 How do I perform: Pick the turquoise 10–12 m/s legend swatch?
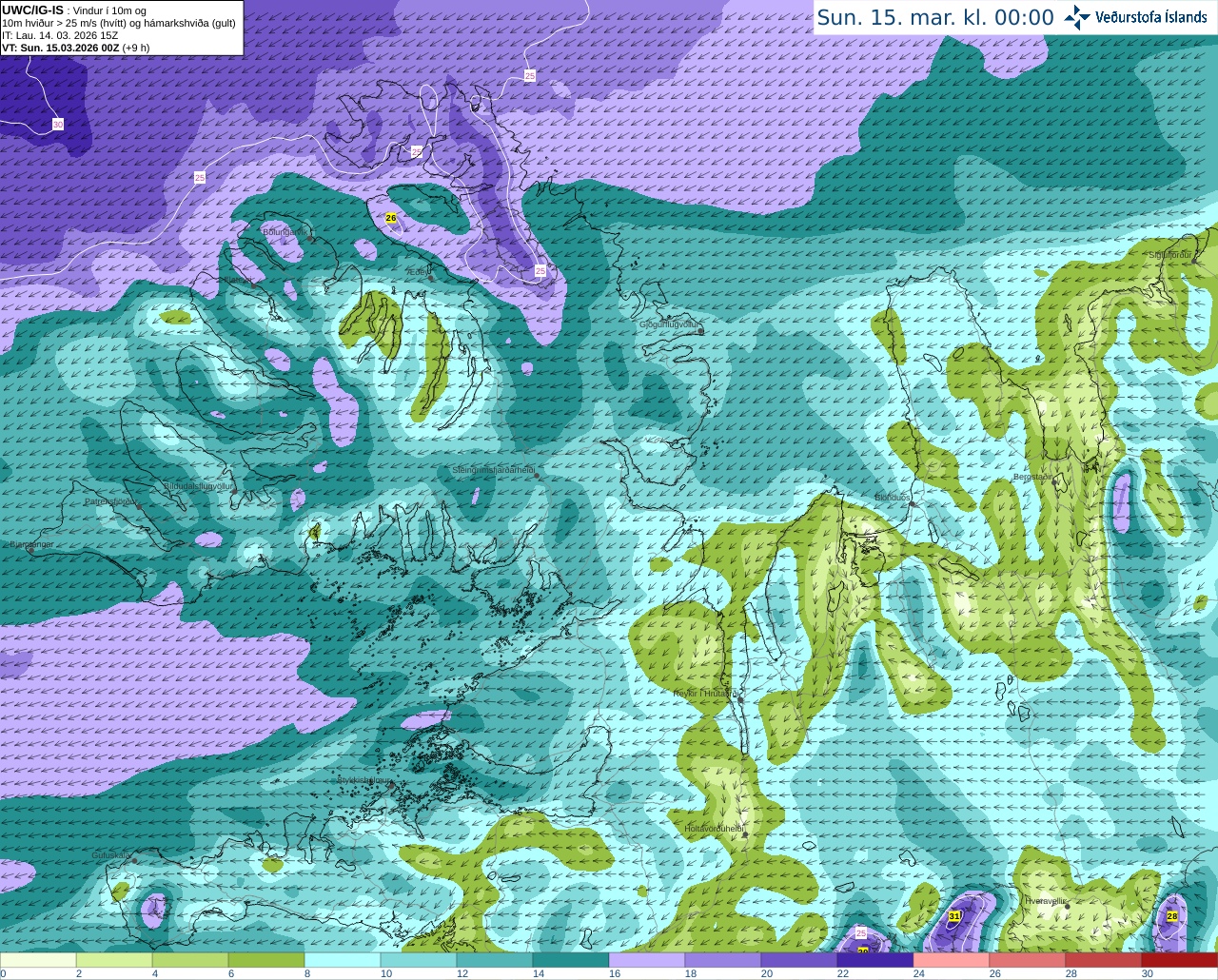click(419, 960)
